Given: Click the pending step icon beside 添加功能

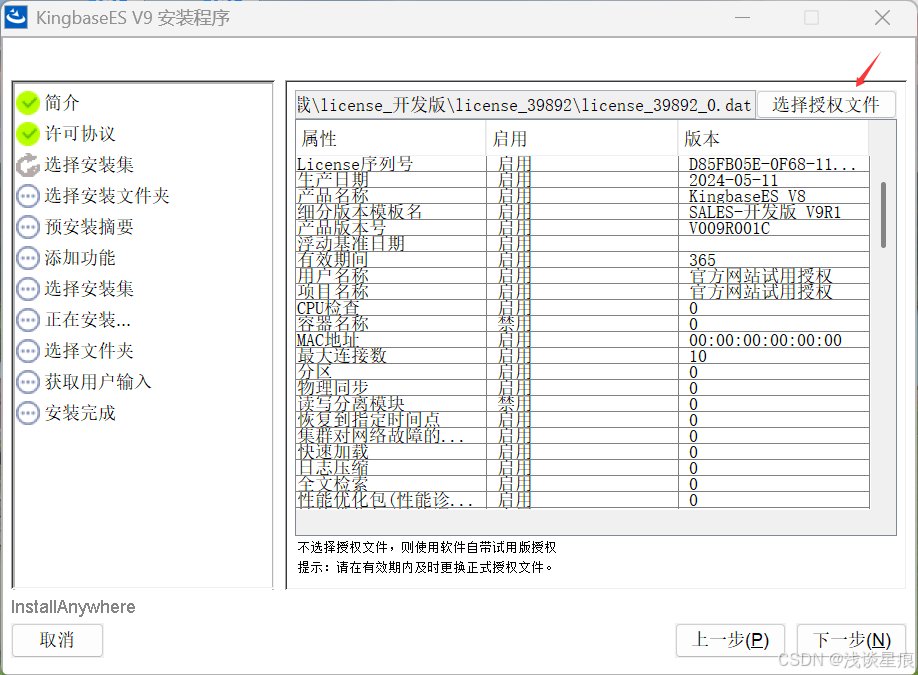Looking at the screenshot, I should pos(28,258).
